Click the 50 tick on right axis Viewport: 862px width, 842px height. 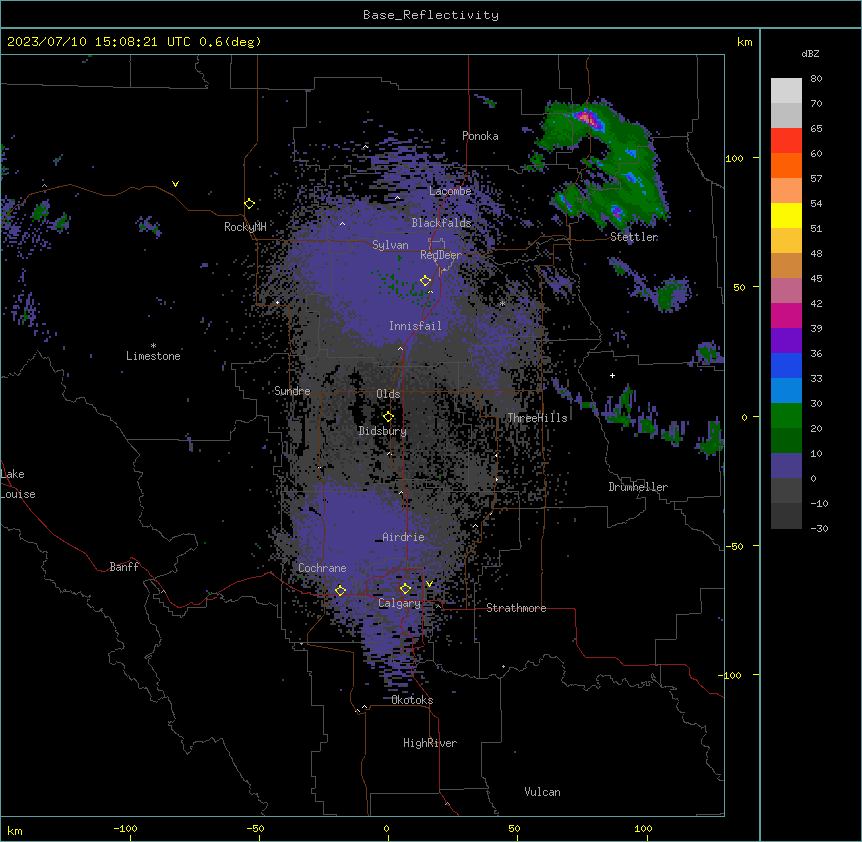click(739, 287)
